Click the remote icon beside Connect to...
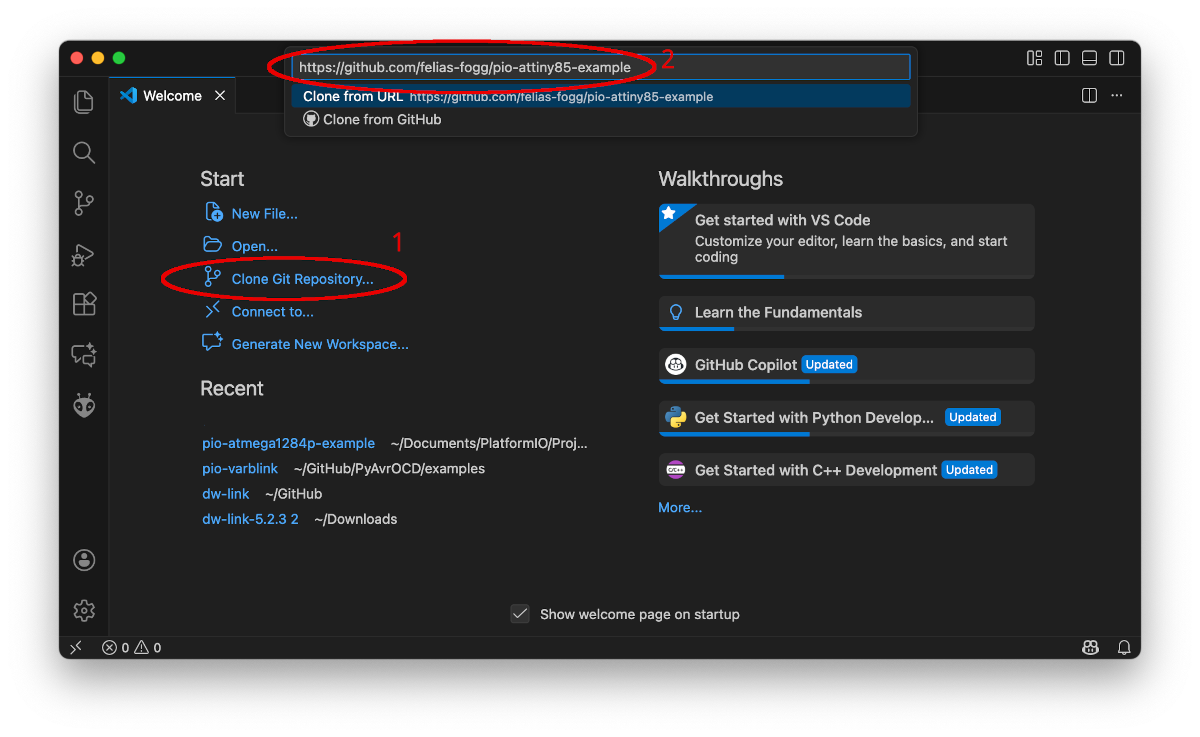Viewport: 1200px width, 737px height. tap(212, 310)
